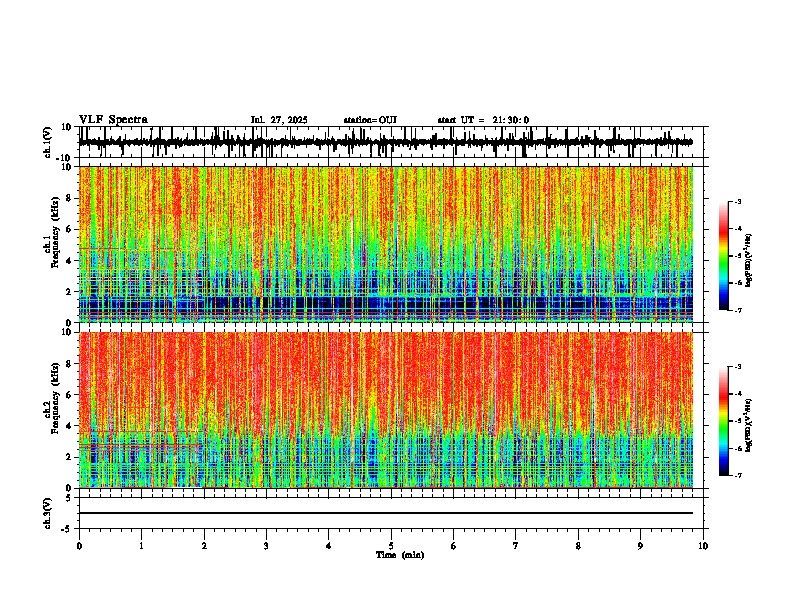Image resolution: width=792 pixels, height=612 pixels.
Task: Click the ch.1 spectrogram color scale bar
Action: click(724, 256)
